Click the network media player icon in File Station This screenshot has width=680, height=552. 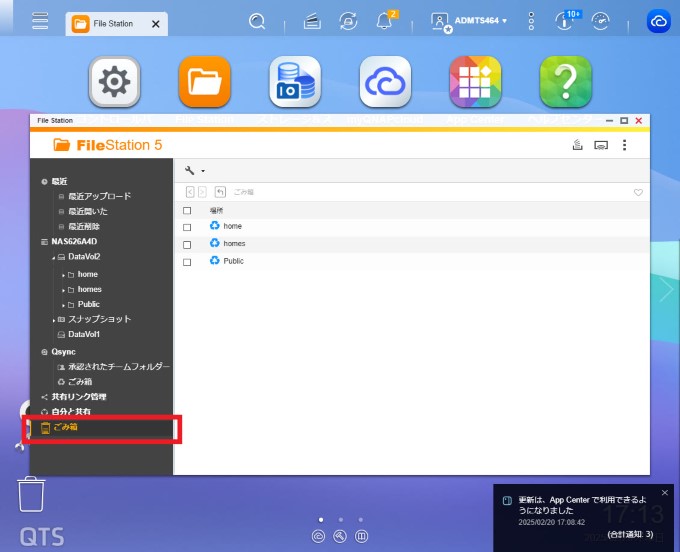601,145
